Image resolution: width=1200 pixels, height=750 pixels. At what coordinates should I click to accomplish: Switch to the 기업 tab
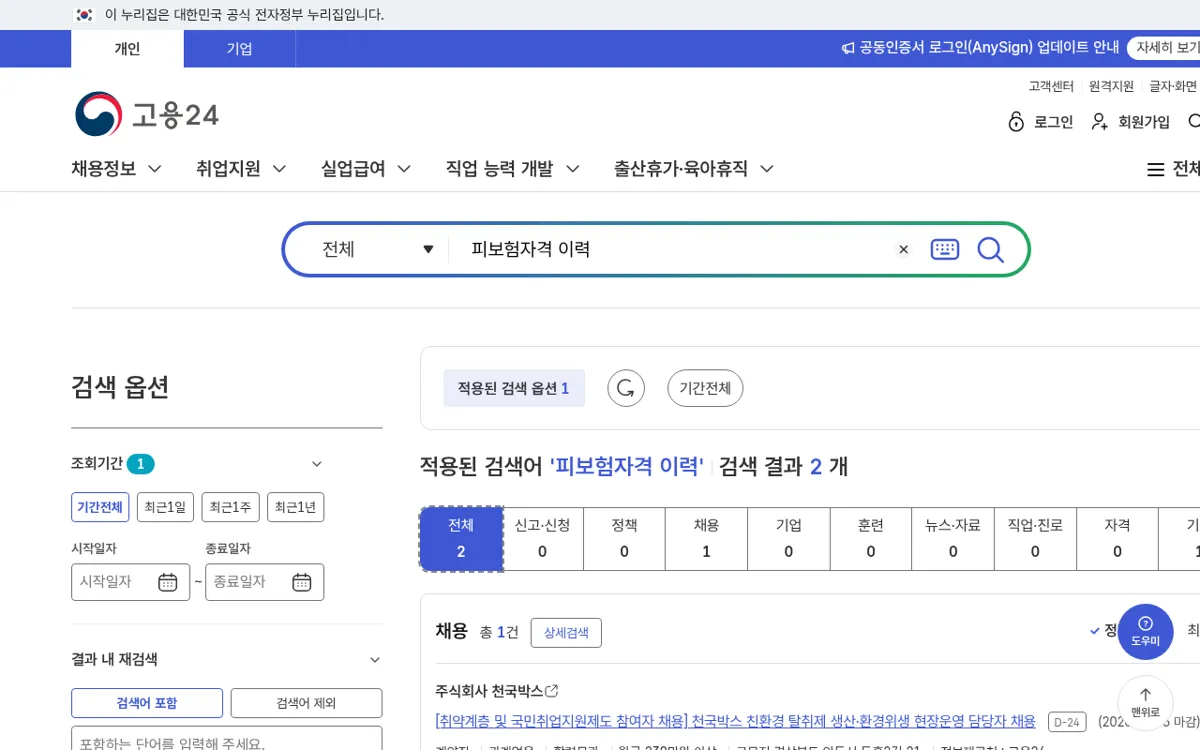(239, 49)
